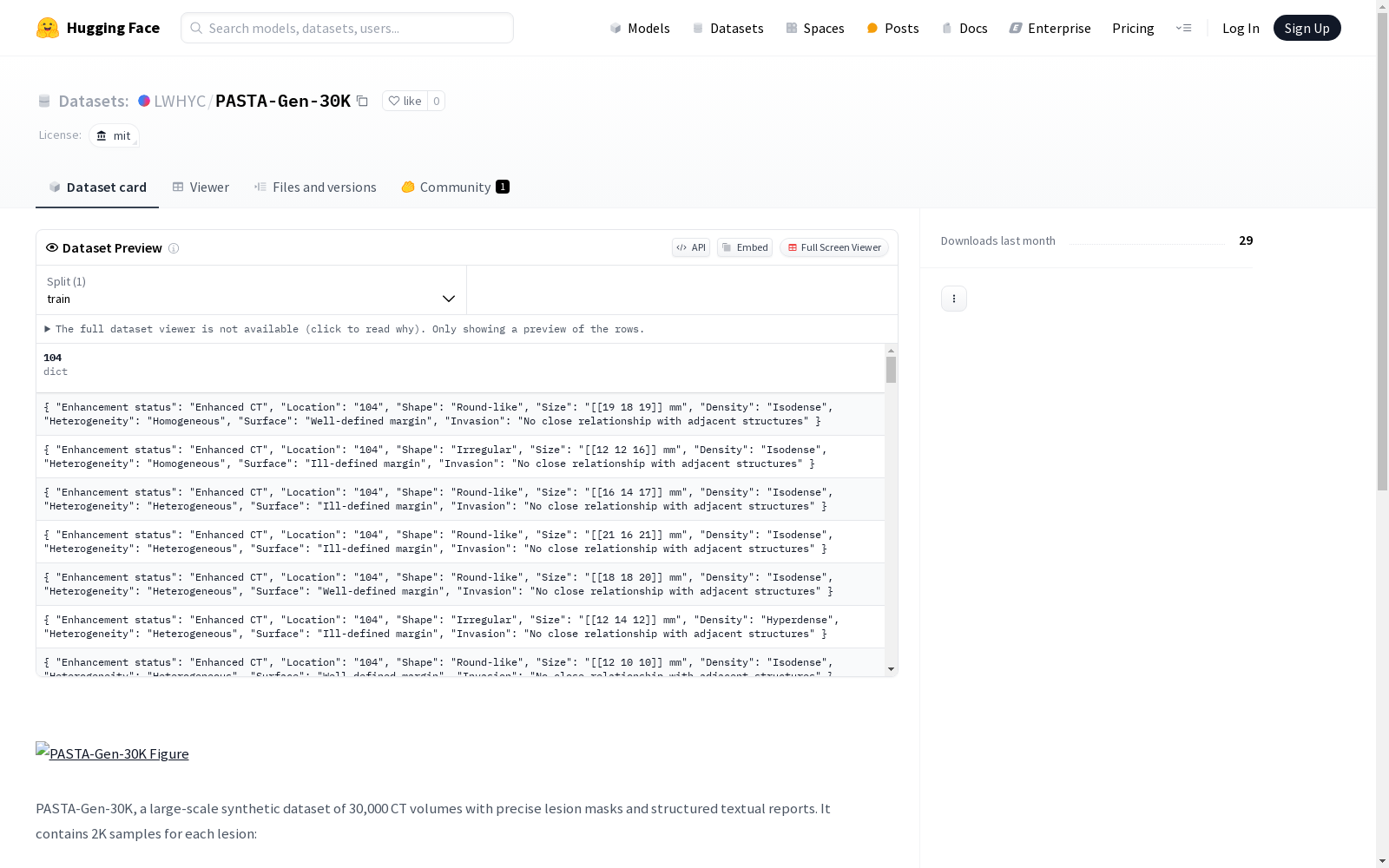This screenshot has width=1389, height=868.
Task: Open Posts from the navigation bar
Action: coord(892,28)
